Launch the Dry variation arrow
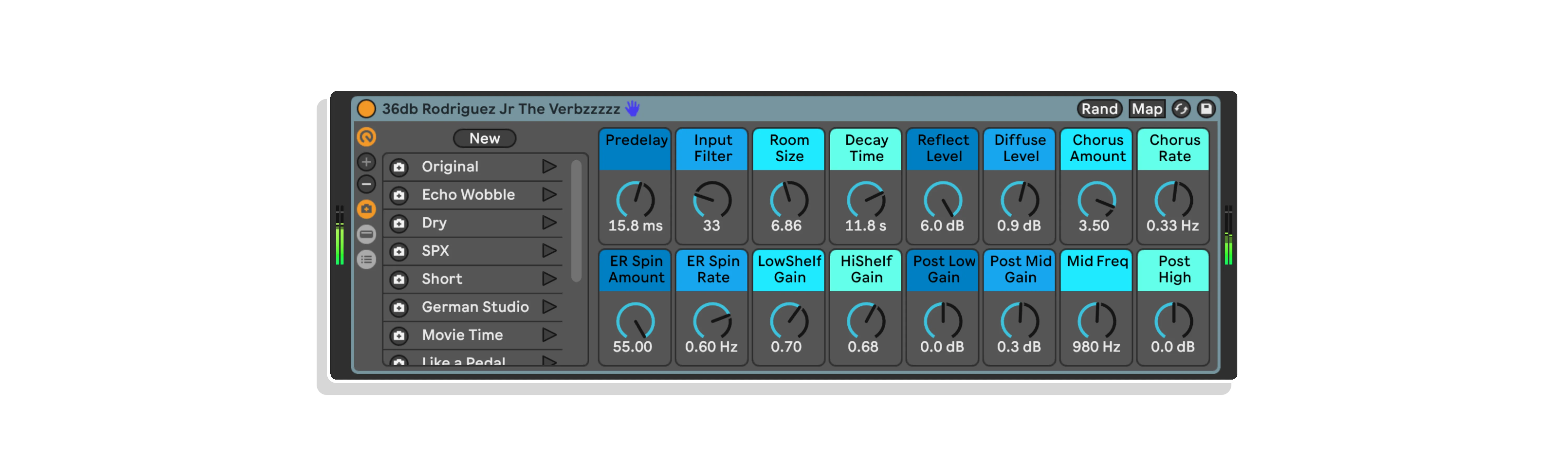 (549, 223)
